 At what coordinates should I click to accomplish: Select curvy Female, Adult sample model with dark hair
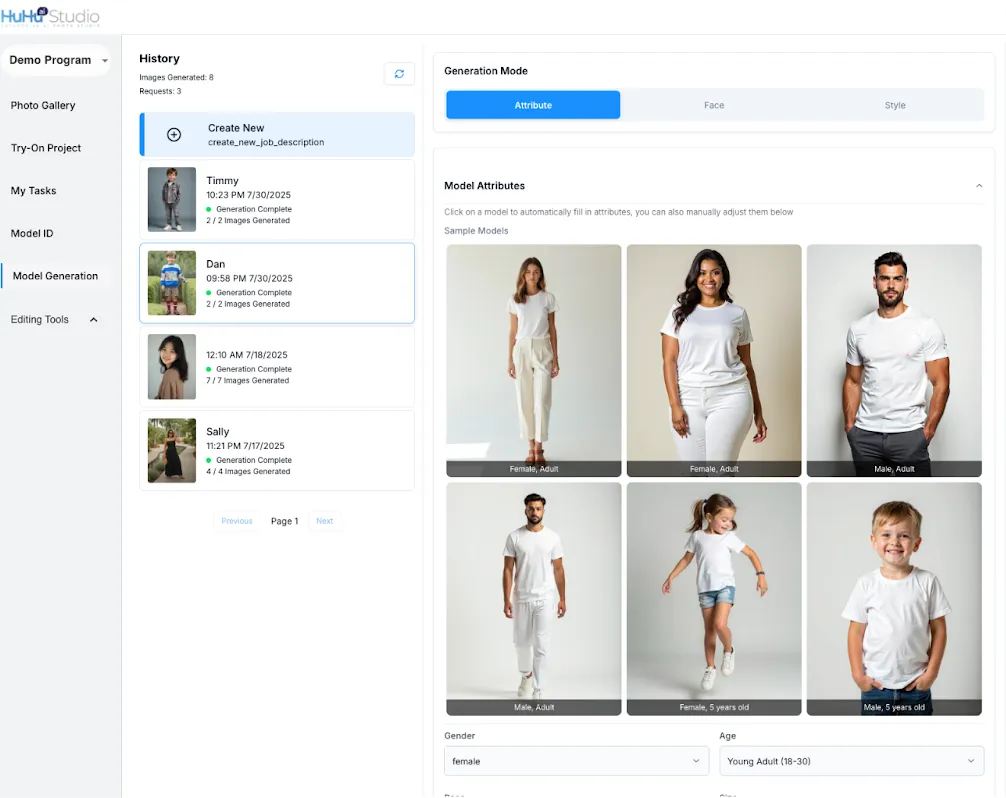coord(714,361)
